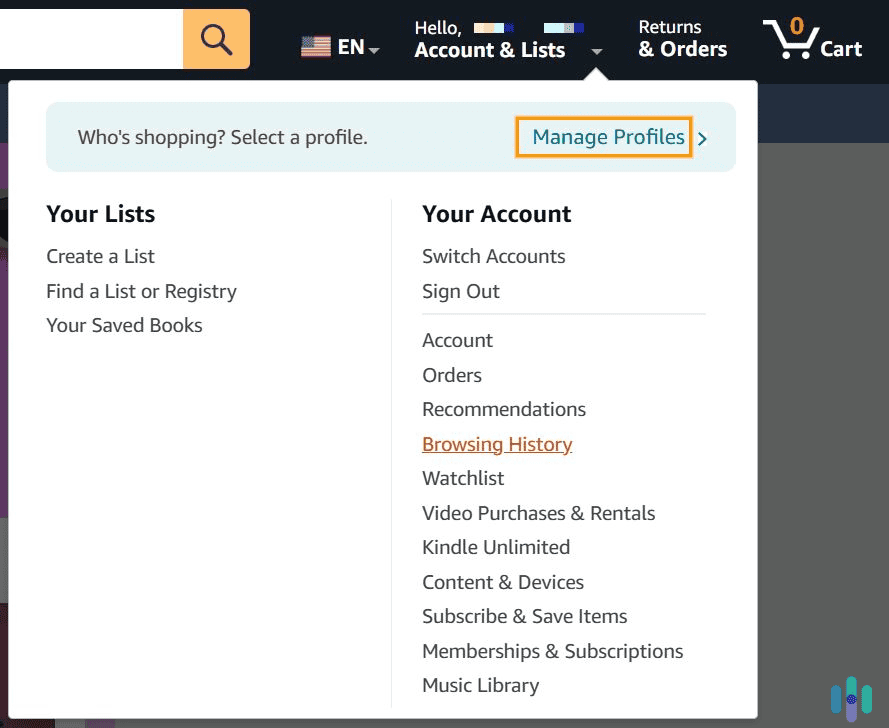Open the Returns & Orders menu

tap(681, 38)
